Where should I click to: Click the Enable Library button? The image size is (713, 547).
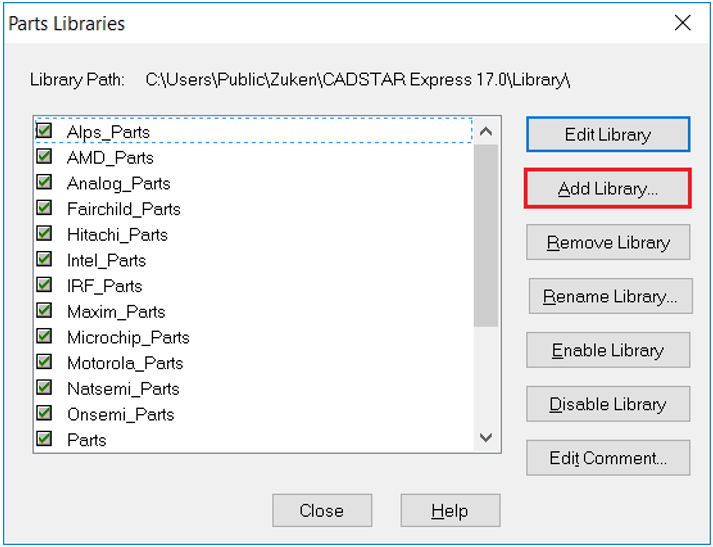pos(608,350)
